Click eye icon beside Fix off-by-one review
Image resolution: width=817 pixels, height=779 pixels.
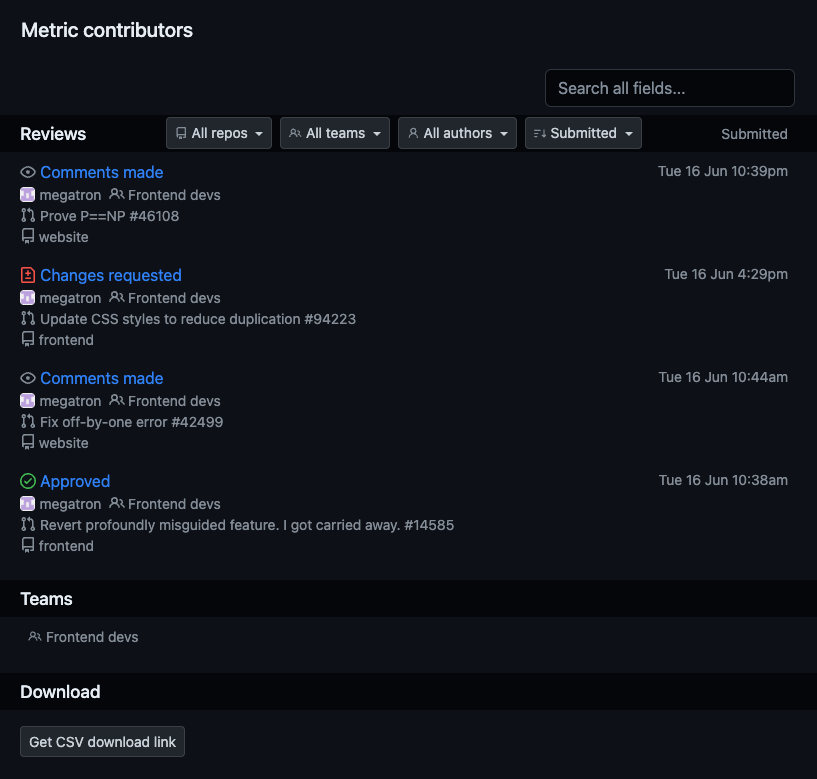pyautogui.click(x=28, y=378)
